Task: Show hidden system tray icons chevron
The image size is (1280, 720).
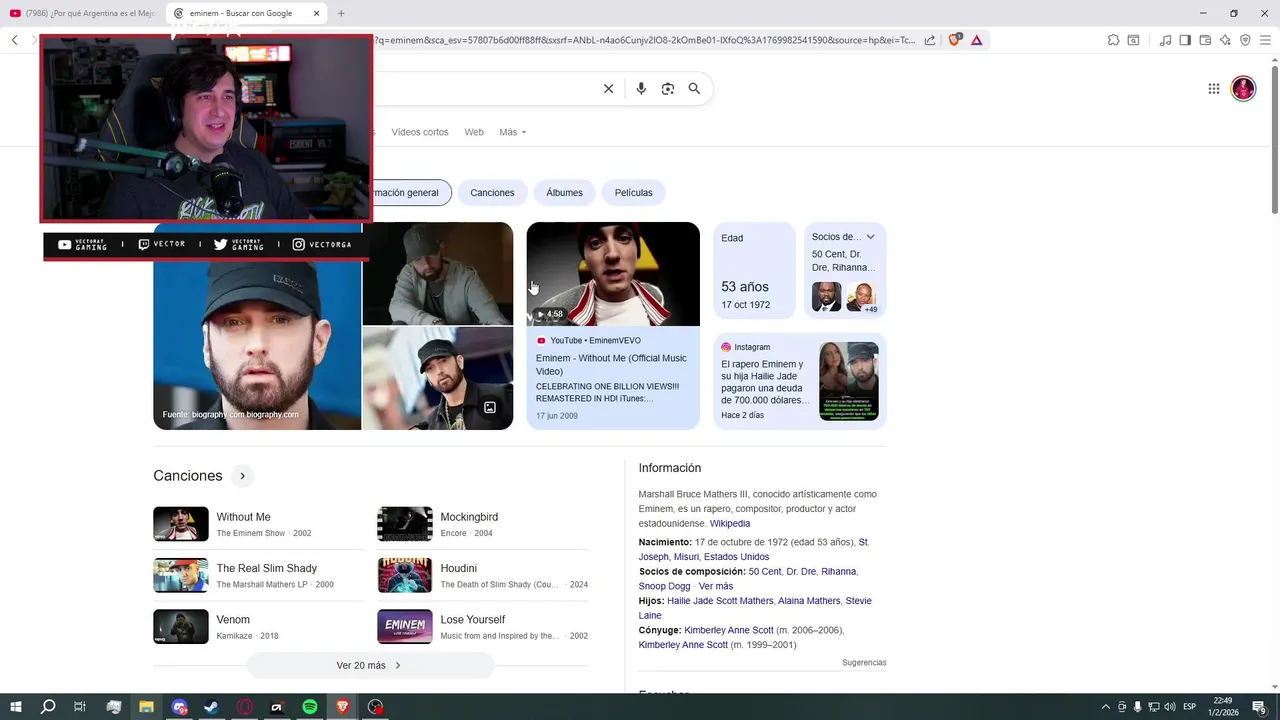Action: 1105,707
